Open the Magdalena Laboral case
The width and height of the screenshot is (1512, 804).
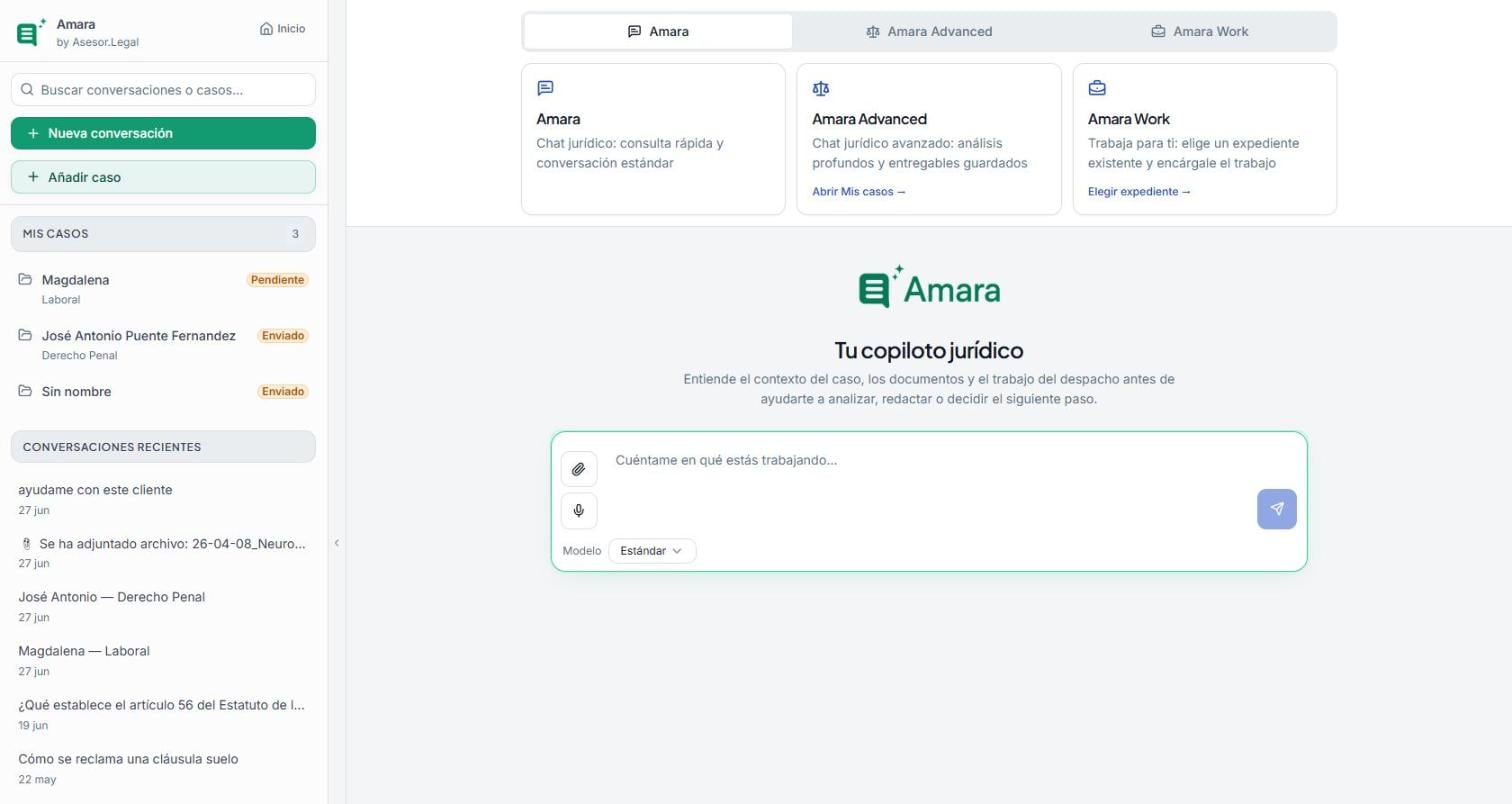tap(163, 288)
